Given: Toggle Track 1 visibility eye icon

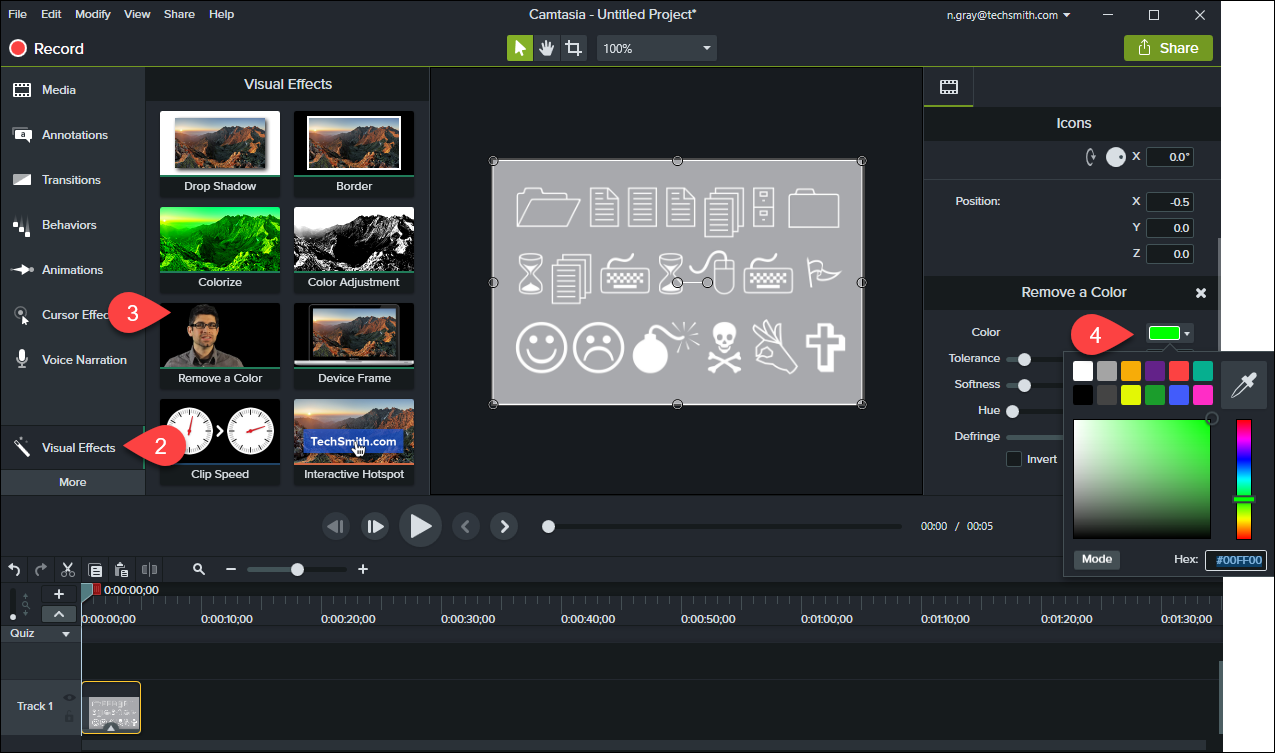Looking at the screenshot, I should tap(70, 697).
